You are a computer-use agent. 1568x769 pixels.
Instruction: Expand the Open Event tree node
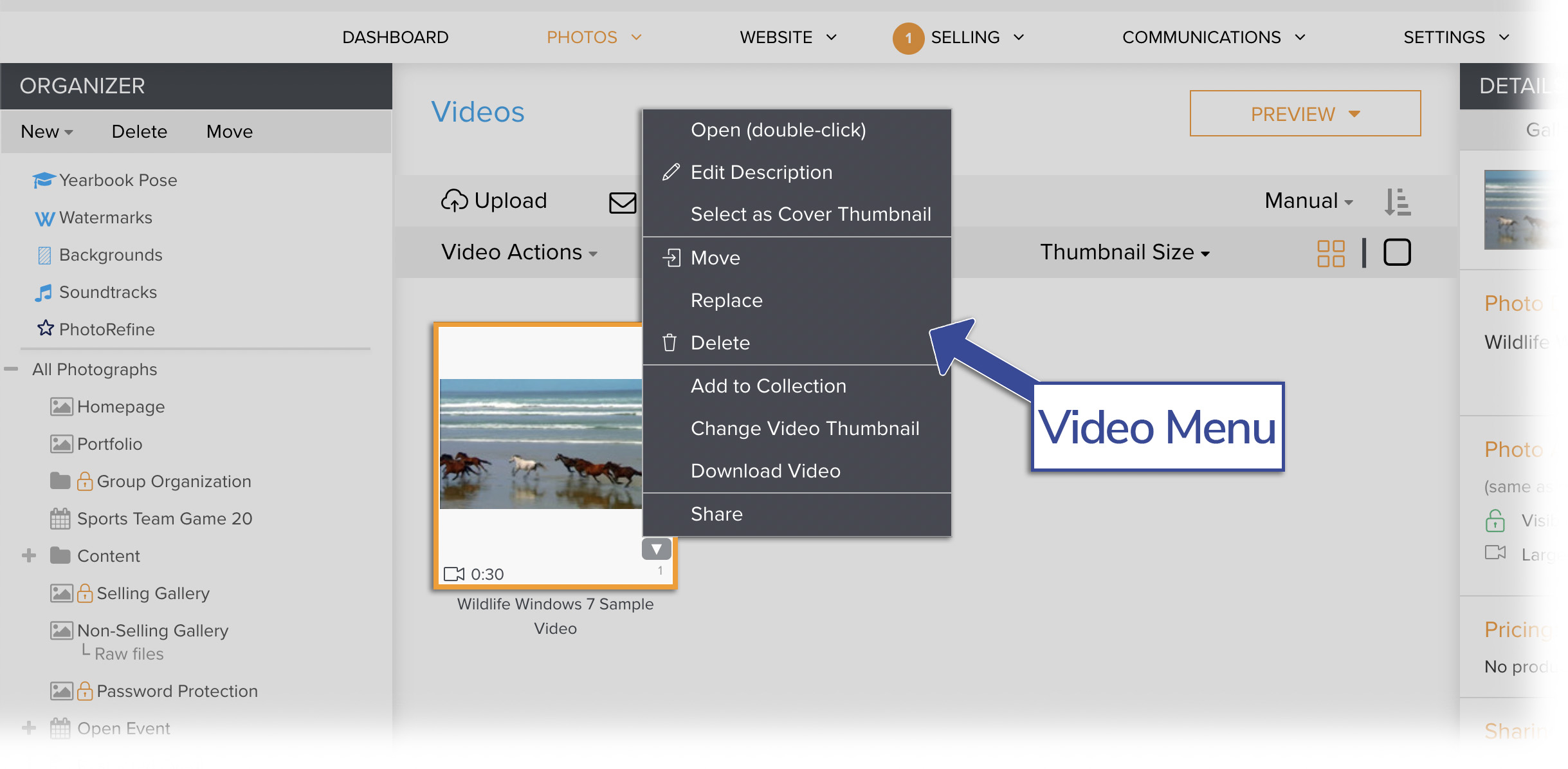pos(29,728)
